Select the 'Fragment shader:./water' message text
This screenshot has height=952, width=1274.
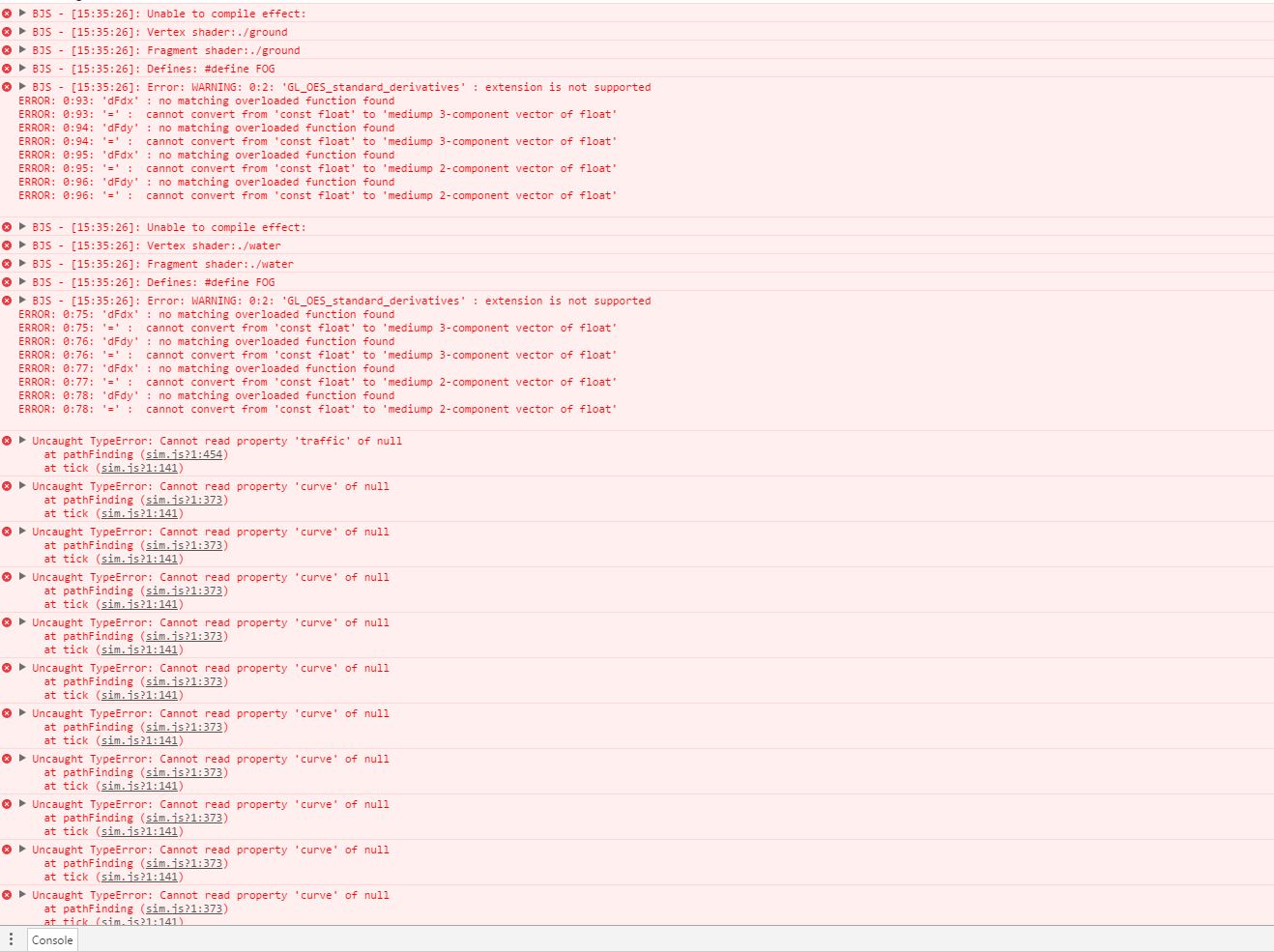pyautogui.click(x=162, y=264)
